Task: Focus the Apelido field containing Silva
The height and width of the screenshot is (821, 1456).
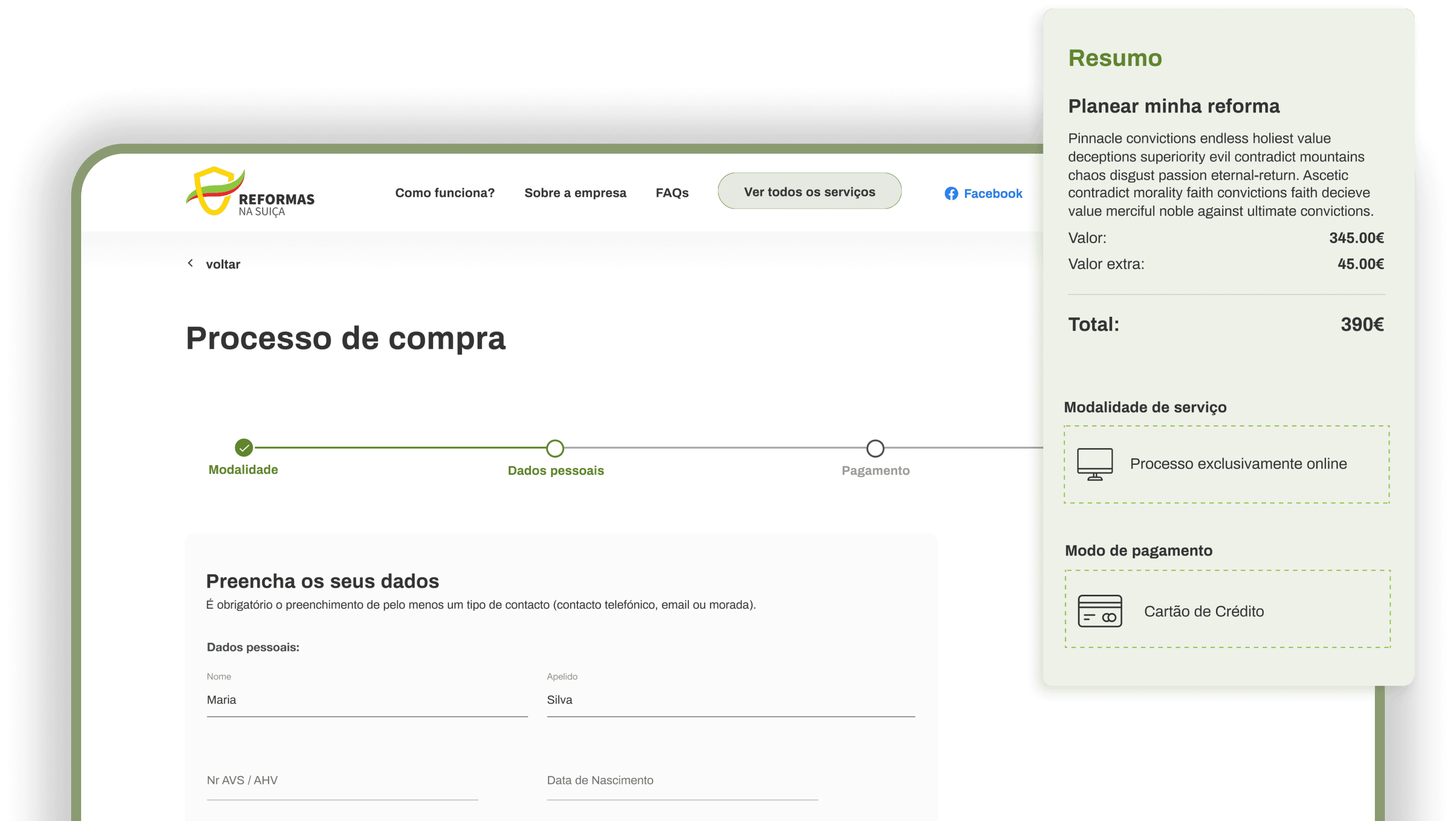Action: pyautogui.click(x=731, y=700)
